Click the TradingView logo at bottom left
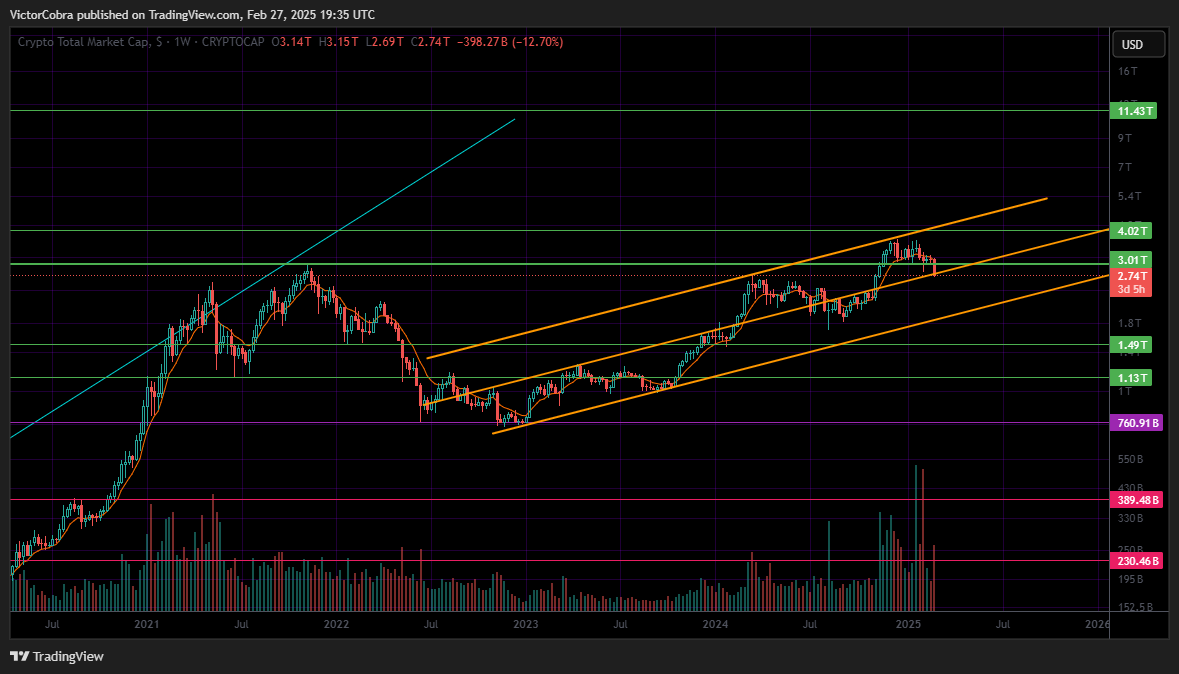The height and width of the screenshot is (674, 1179). pyautogui.click(x=57, y=657)
